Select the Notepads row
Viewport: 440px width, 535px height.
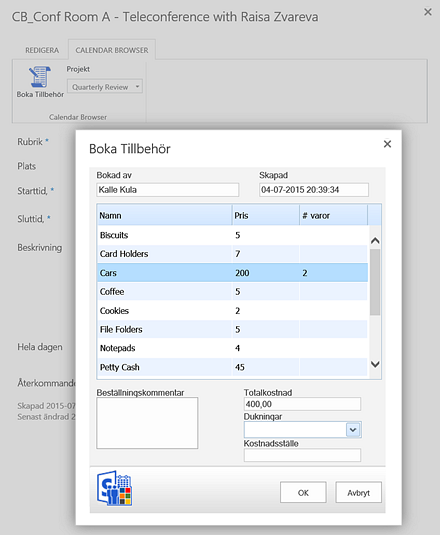[232, 348]
